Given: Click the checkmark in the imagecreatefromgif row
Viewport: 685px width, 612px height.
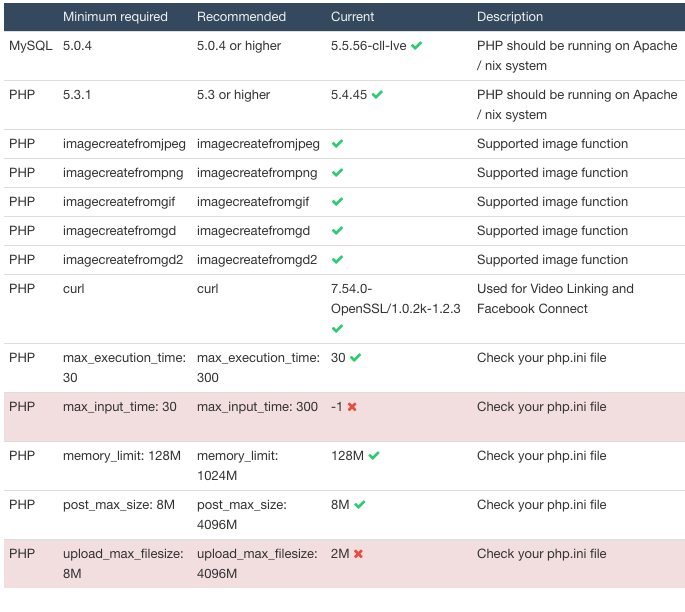Looking at the screenshot, I should click(x=337, y=201).
